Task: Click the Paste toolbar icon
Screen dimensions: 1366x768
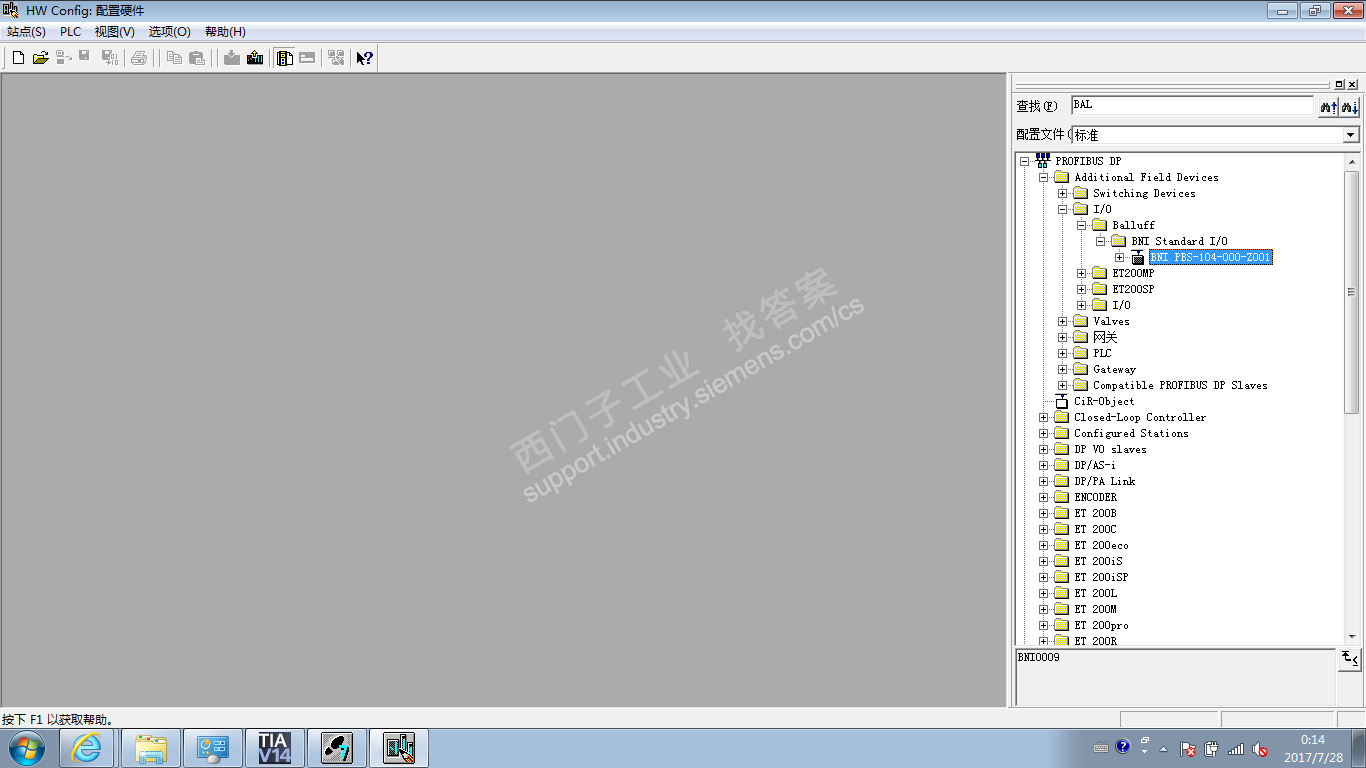Action: 197,58
